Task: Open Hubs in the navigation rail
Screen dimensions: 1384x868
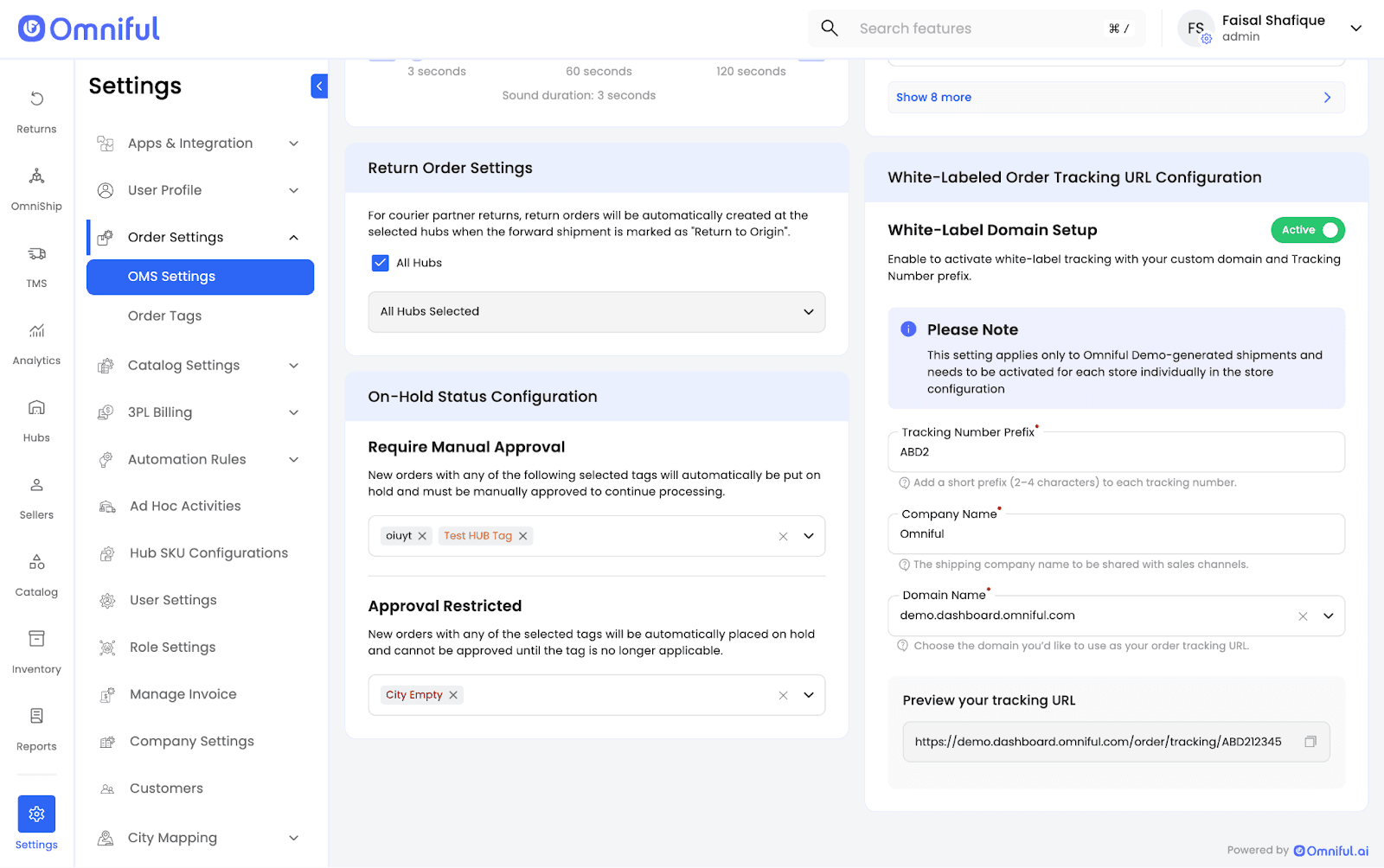Action: 36,420
